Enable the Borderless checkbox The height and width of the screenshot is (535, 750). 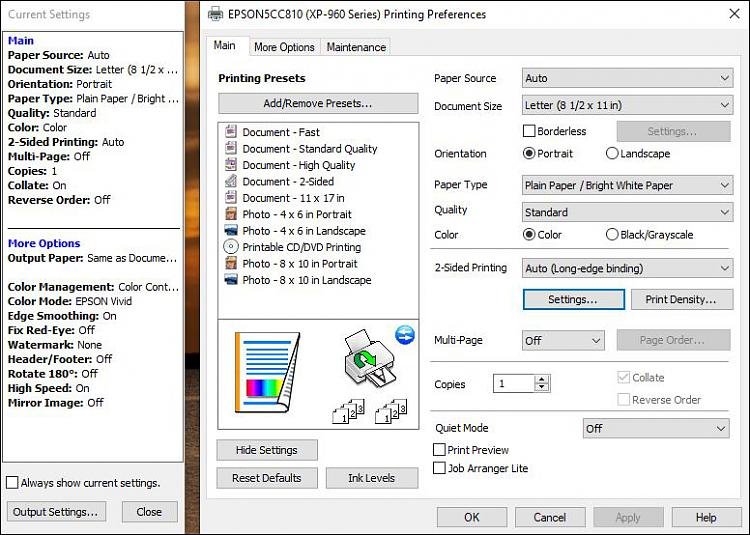tap(529, 131)
